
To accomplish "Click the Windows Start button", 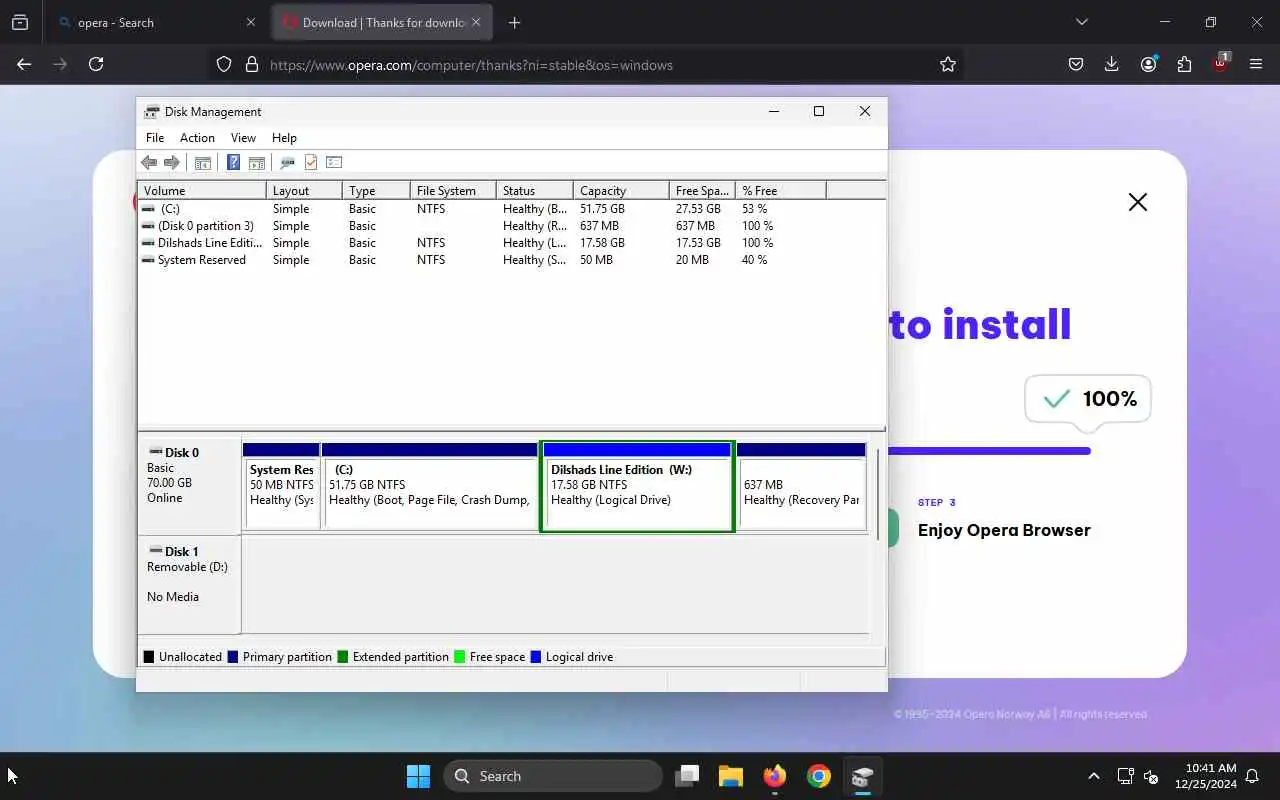I will tap(418, 776).
